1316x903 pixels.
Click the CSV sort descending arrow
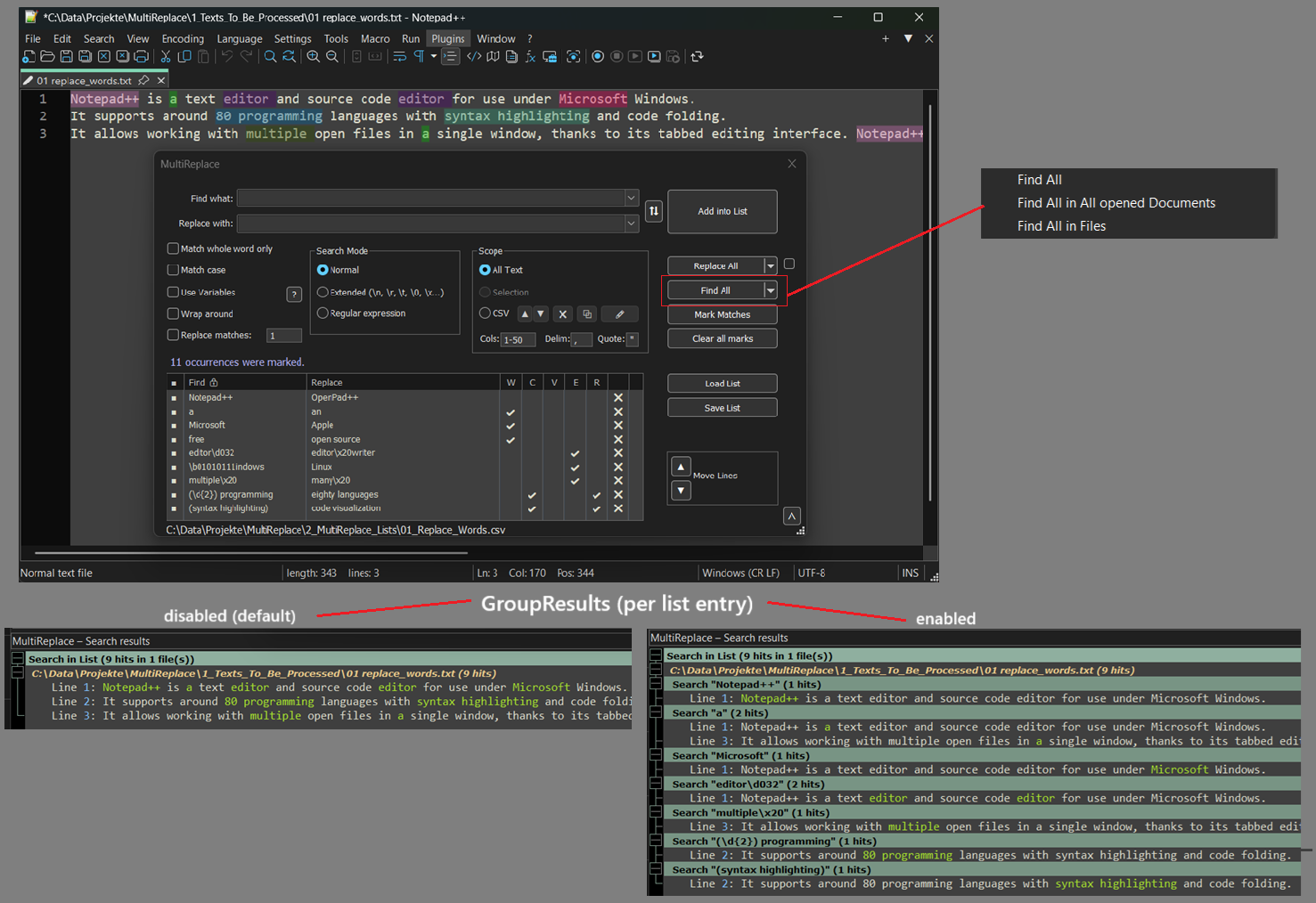point(541,313)
